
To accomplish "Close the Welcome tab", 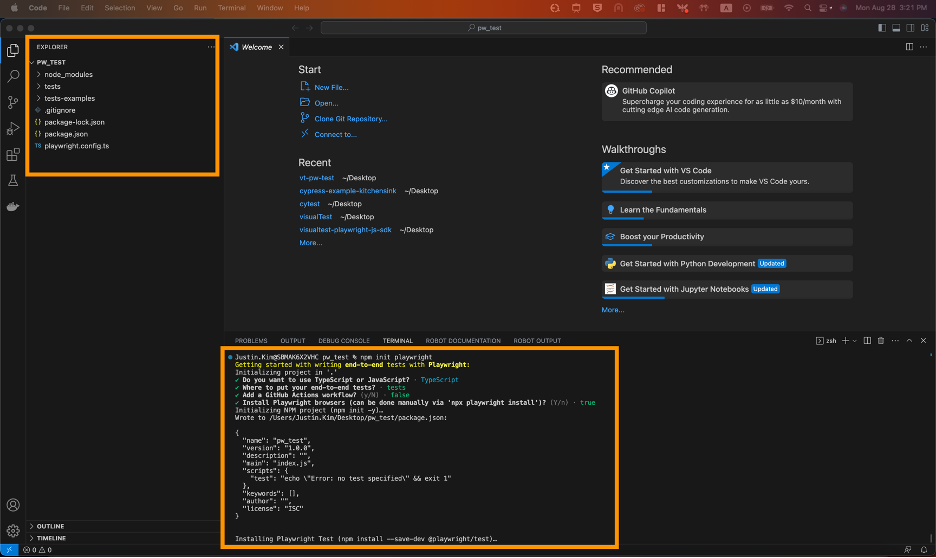I will point(281,47).
